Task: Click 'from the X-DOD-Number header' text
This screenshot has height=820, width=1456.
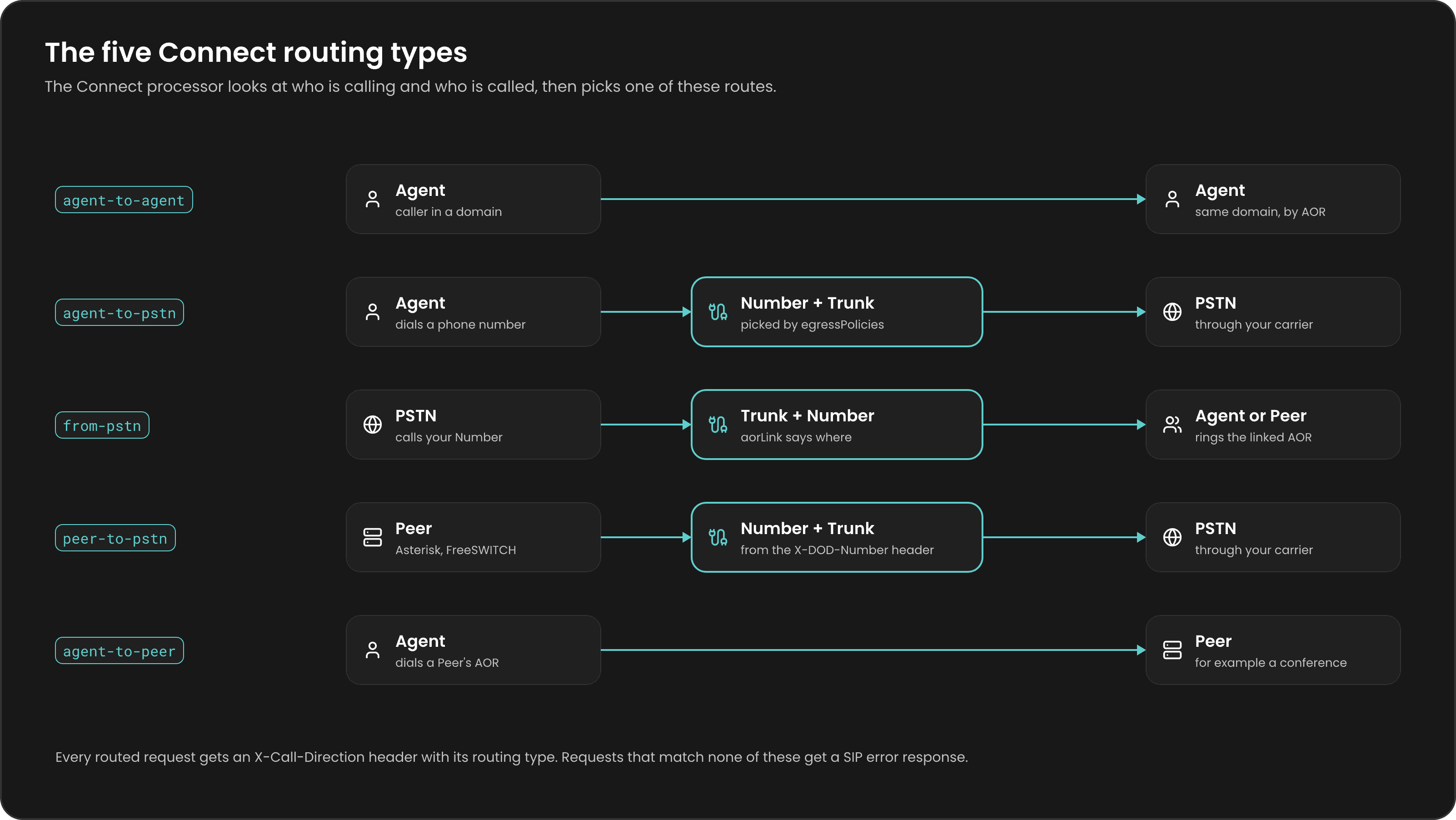Action: point(837,550)
